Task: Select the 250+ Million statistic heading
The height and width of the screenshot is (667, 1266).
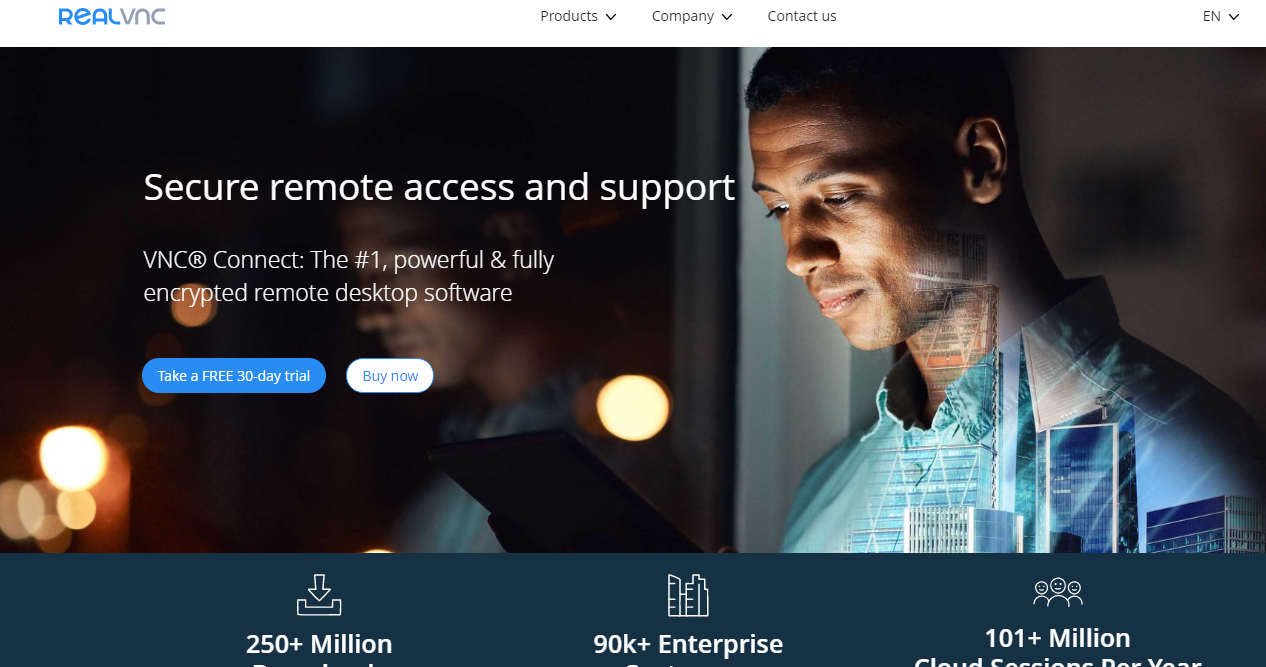Action: point(319,643)
